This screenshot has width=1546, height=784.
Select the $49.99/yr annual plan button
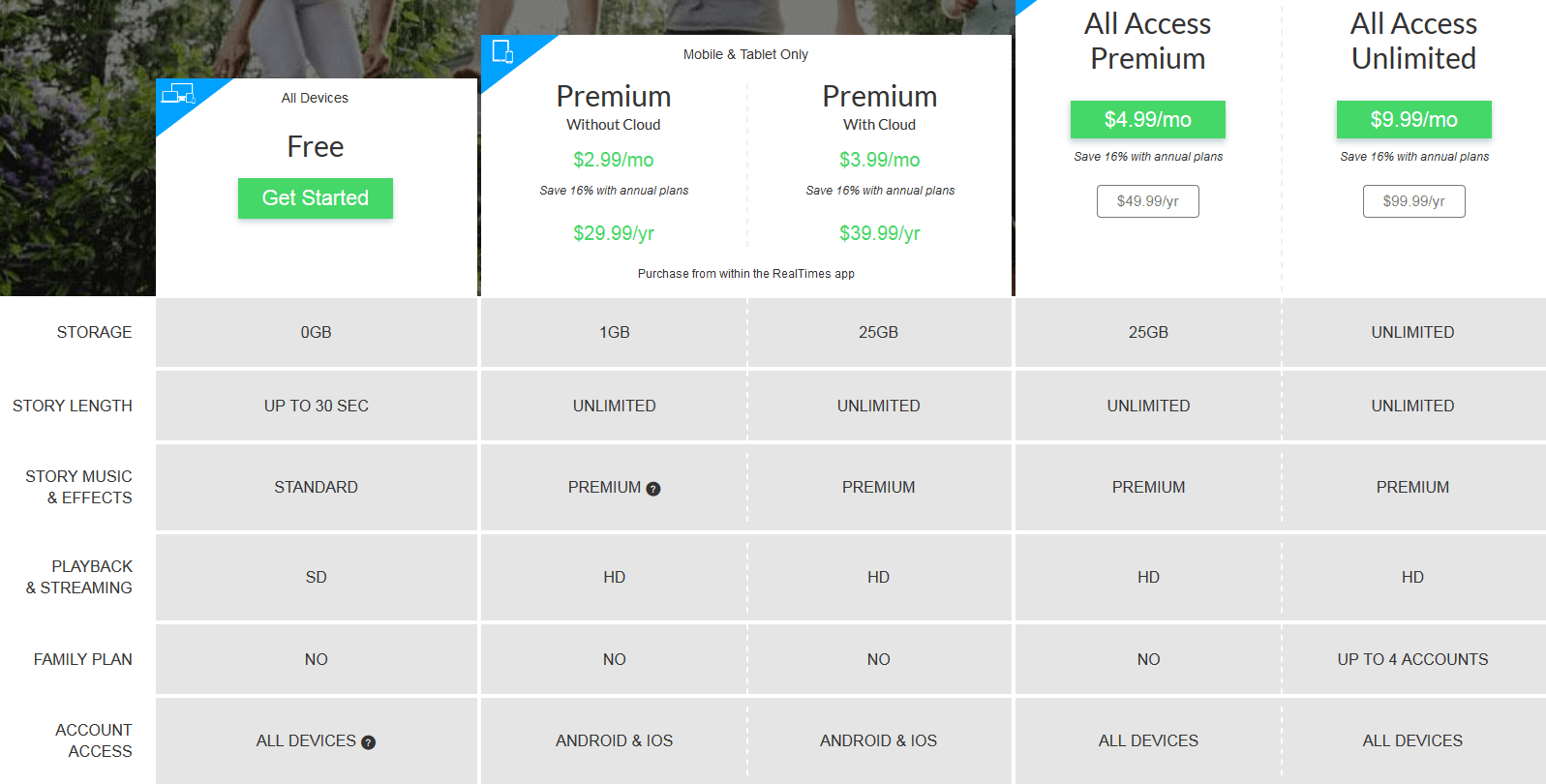[x=1148, y=201]
